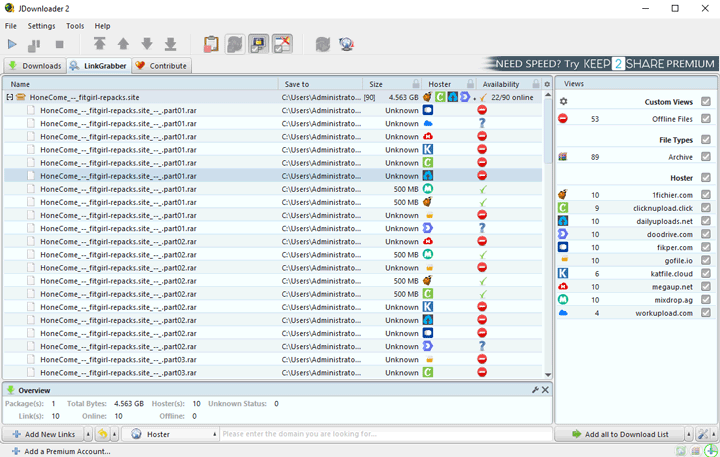
Task: Click the reconnect now icon
Action: [323, 44]
